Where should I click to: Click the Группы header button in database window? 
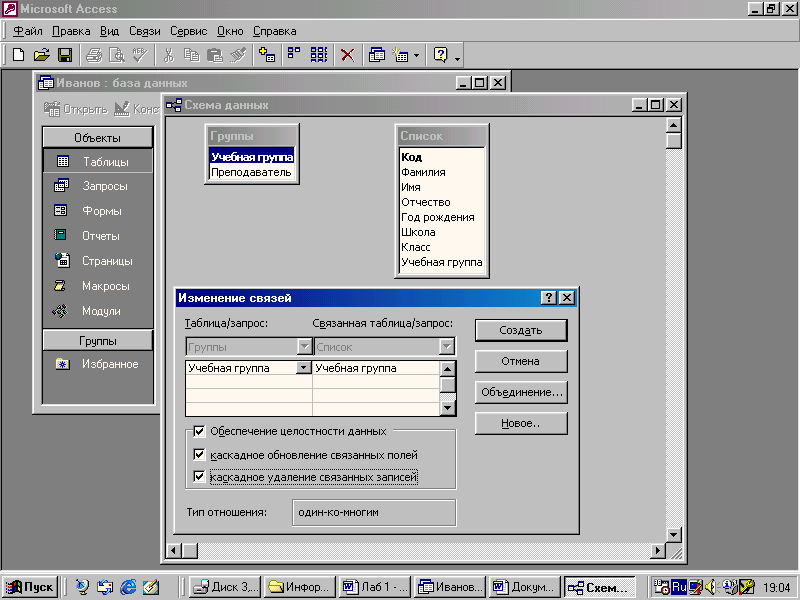tap(97, 341)
